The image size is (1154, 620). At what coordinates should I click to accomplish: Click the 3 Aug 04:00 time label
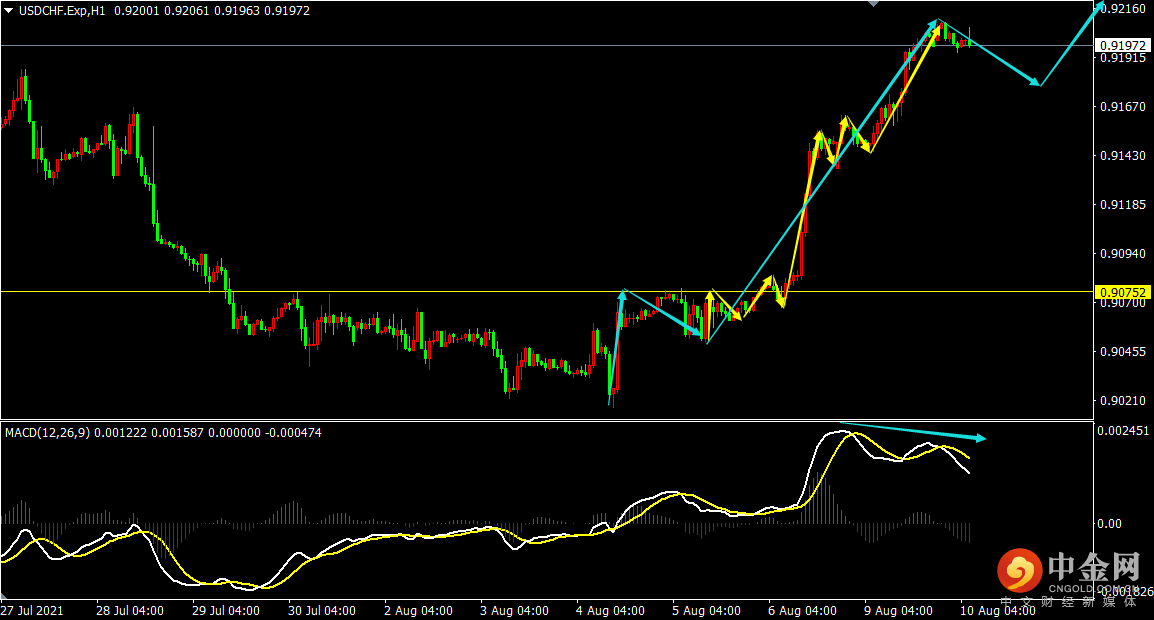[x=514, y=610]
